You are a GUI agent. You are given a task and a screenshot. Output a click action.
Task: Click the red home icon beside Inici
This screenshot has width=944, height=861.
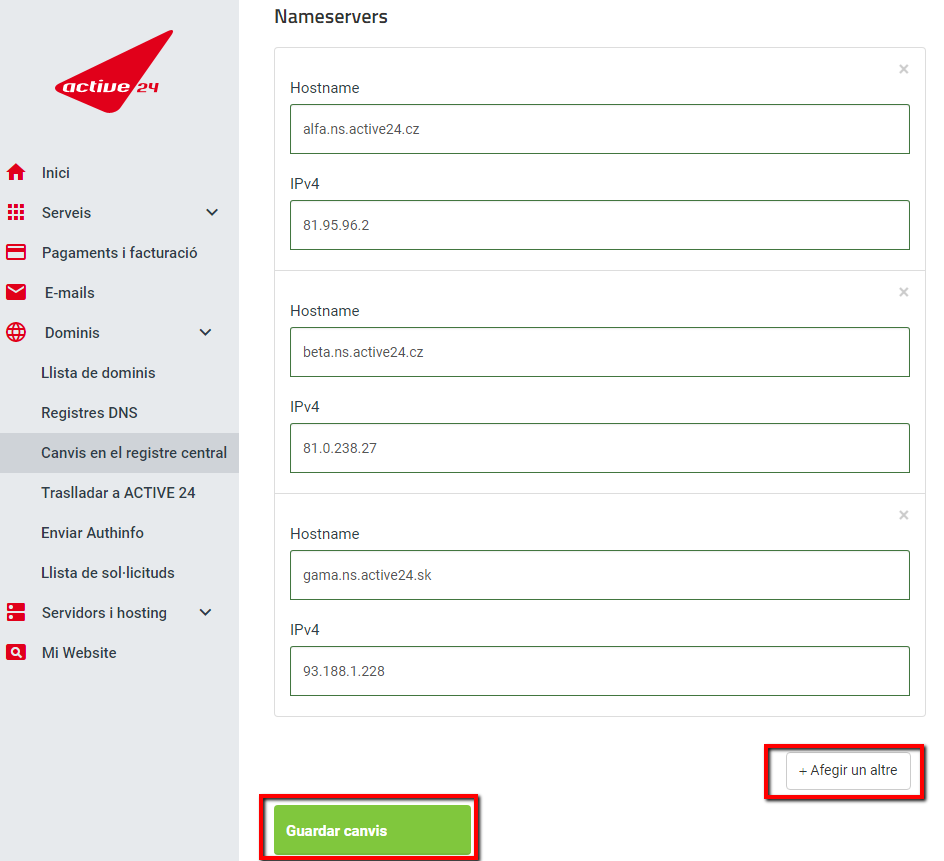16,172
